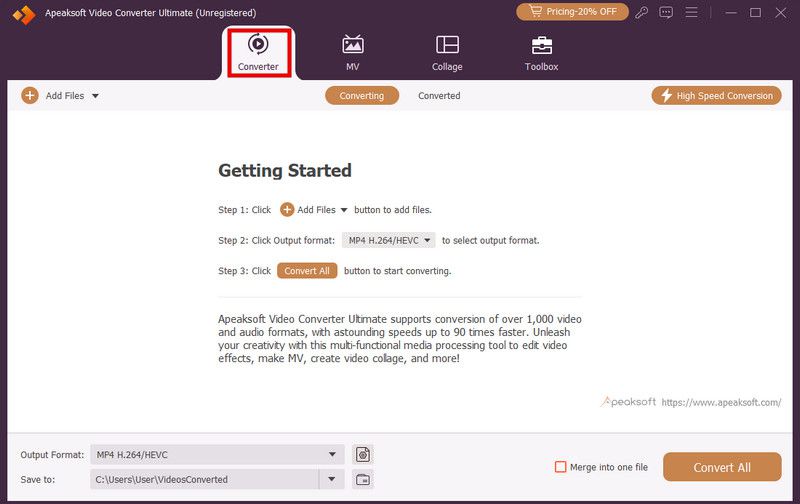The image size is (800, 504).
Task: Click the key register icon
Action: click(641, 12)
